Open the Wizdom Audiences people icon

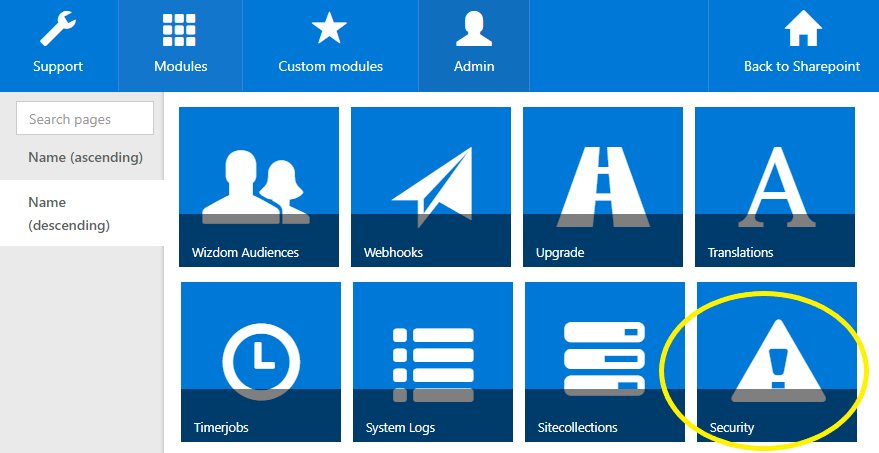point(256,187)
